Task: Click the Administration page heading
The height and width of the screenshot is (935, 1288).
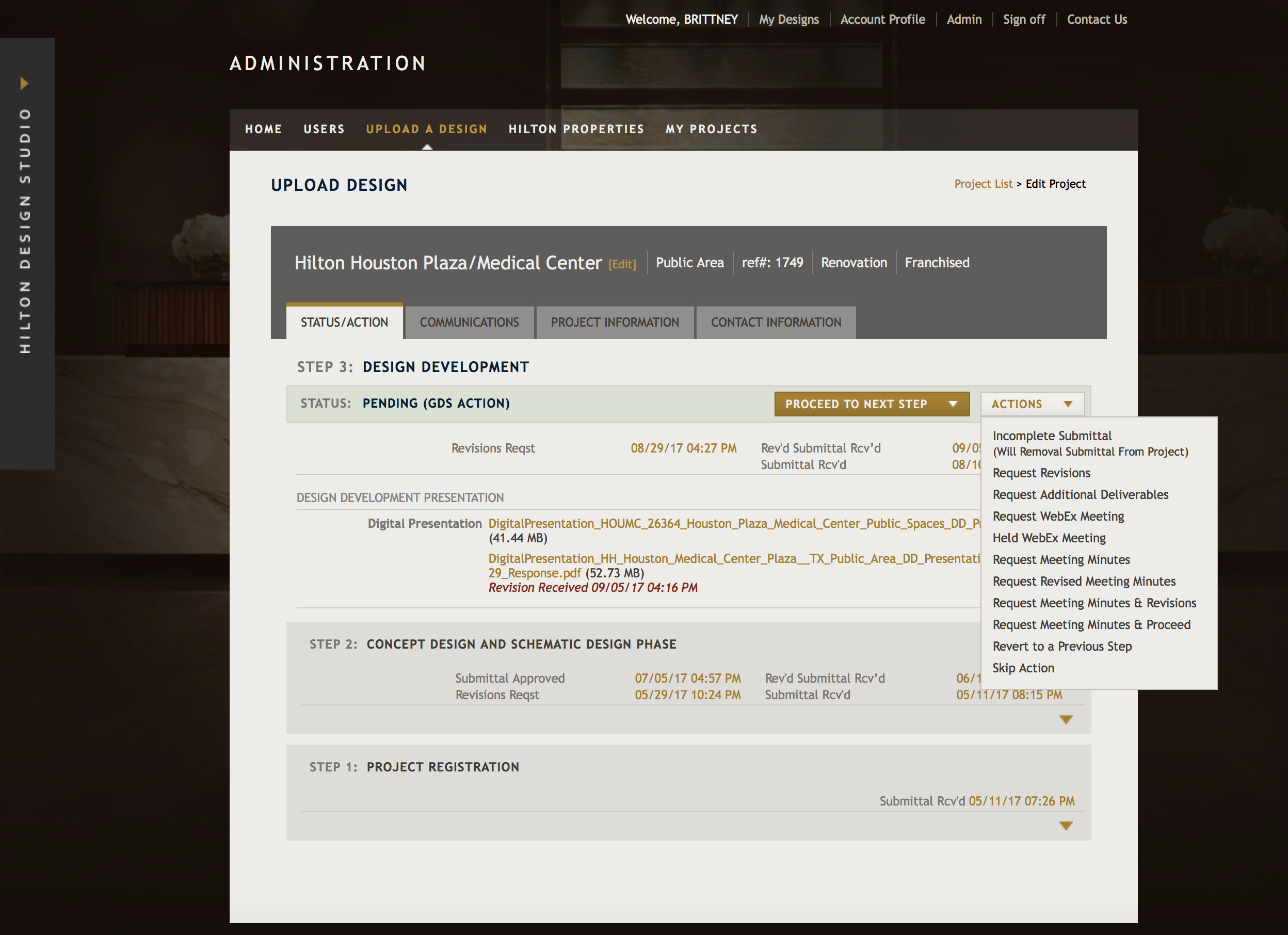Action: point(328,63)
